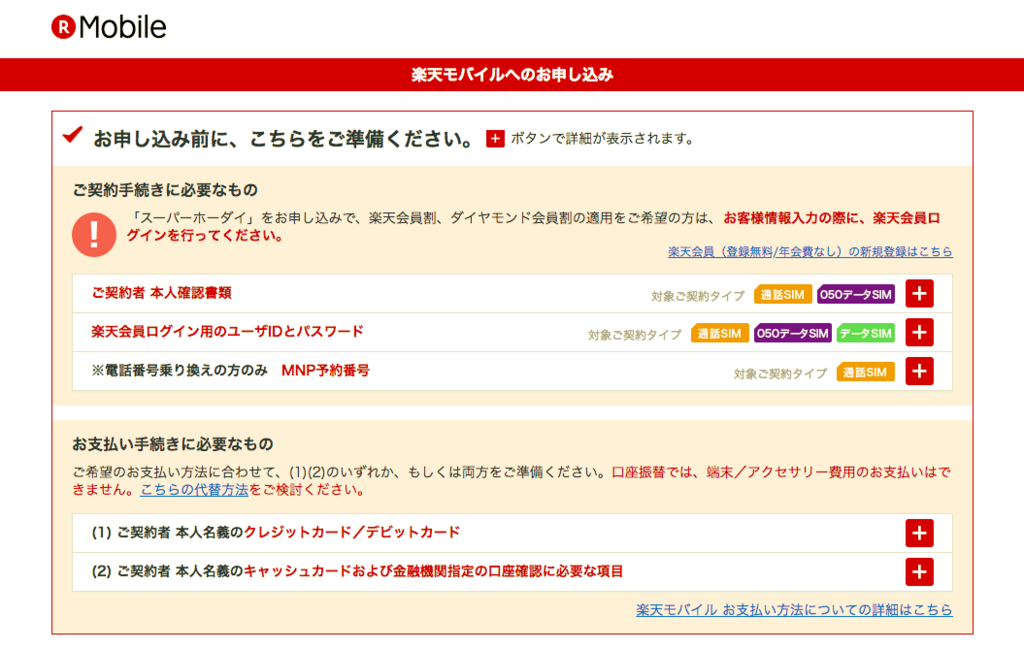The width and height of the screenshot is (1024, 650).
Task: Click お申し込み前に、こちらをご準備ください heading
Action: click(x=283, y=138)
